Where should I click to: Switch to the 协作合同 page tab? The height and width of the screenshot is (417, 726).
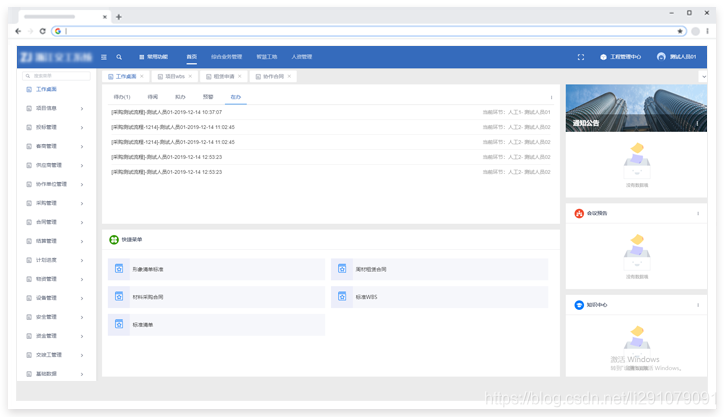pyautogui.click(x=273, y=76)
